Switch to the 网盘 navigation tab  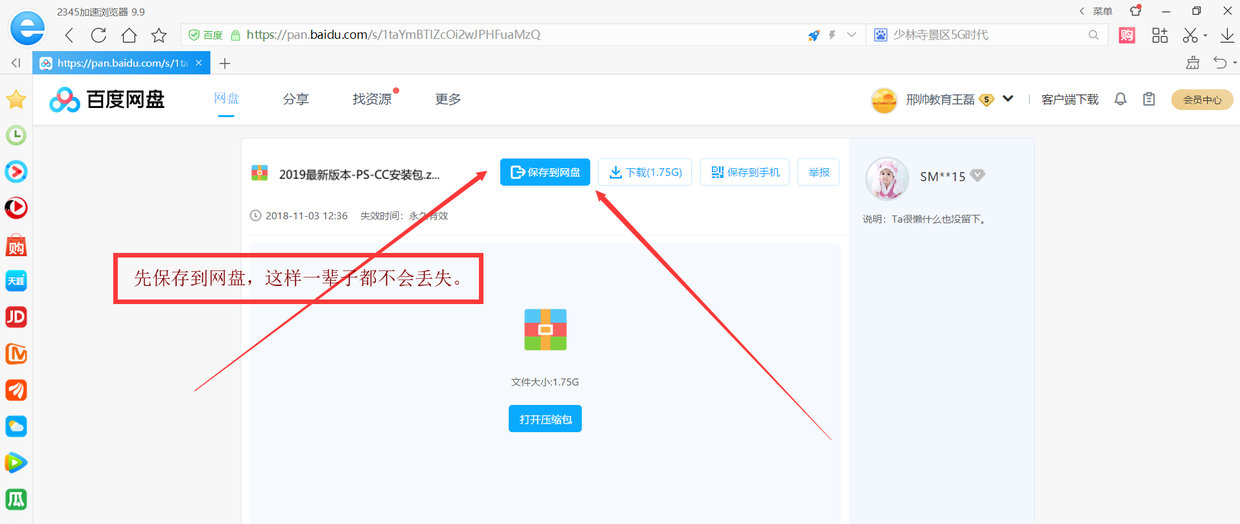226,99
